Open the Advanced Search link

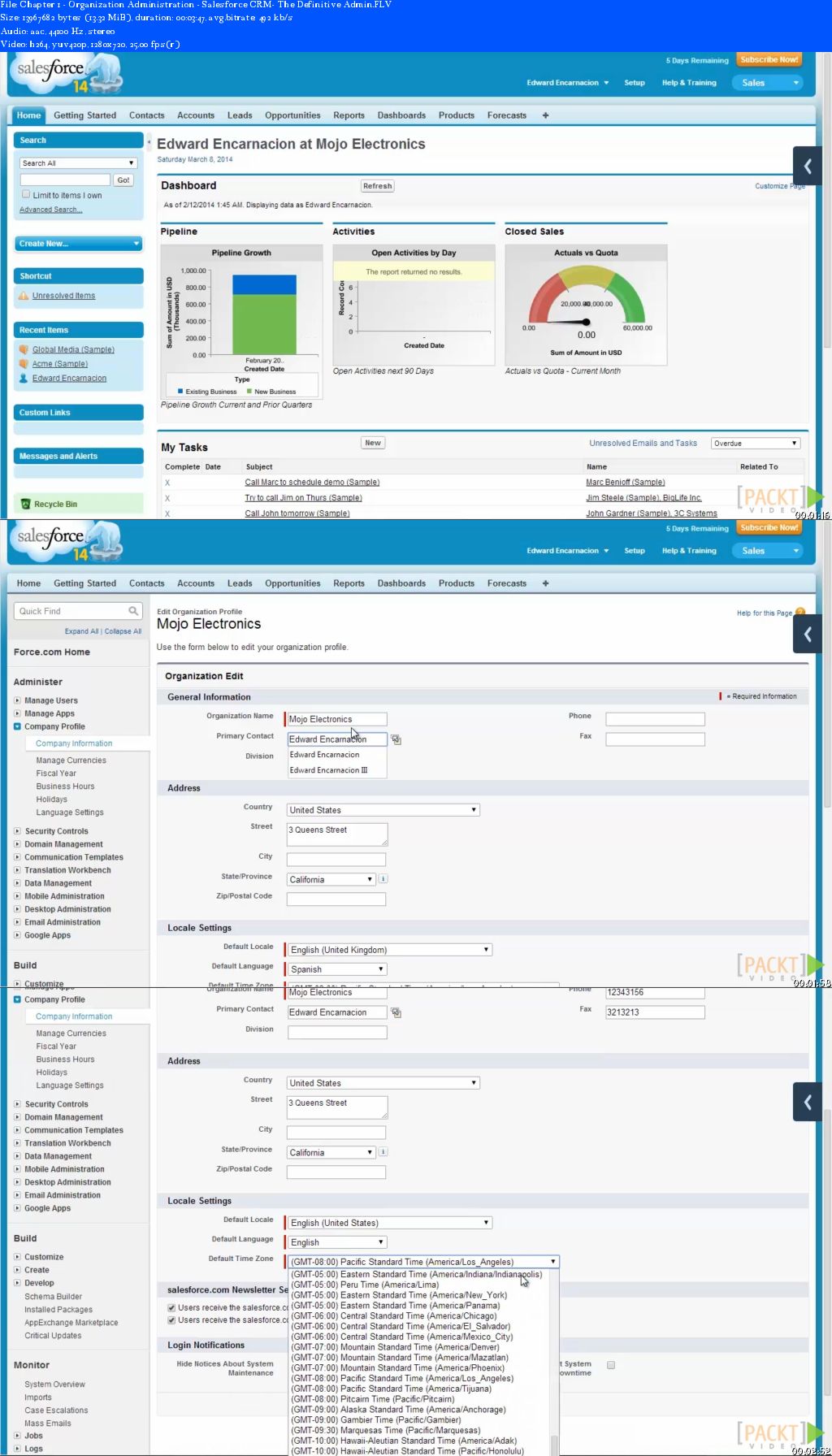[50, 210]
